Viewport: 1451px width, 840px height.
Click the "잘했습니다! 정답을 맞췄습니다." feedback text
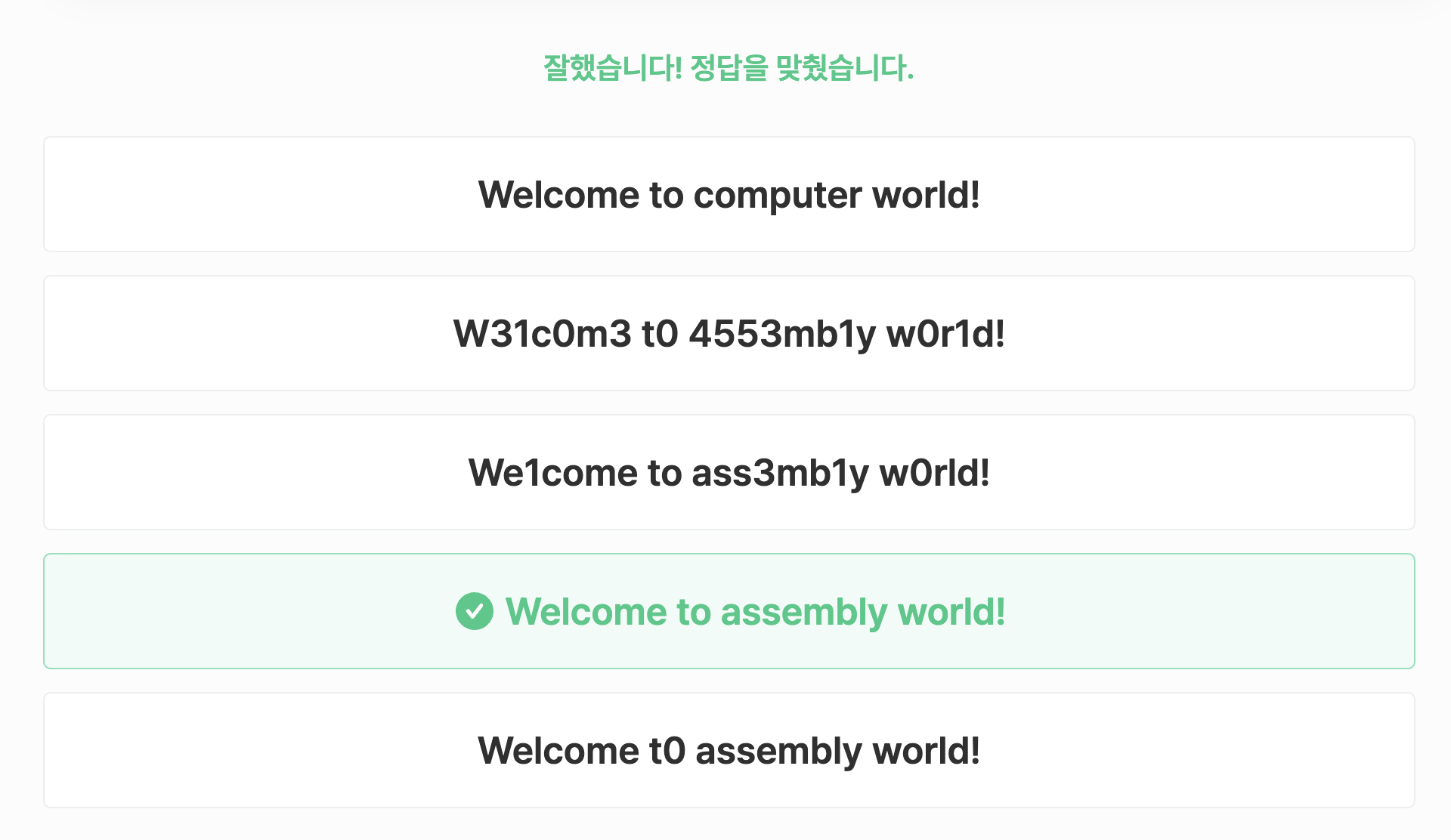pyautogui.click(x=729, y=68)
